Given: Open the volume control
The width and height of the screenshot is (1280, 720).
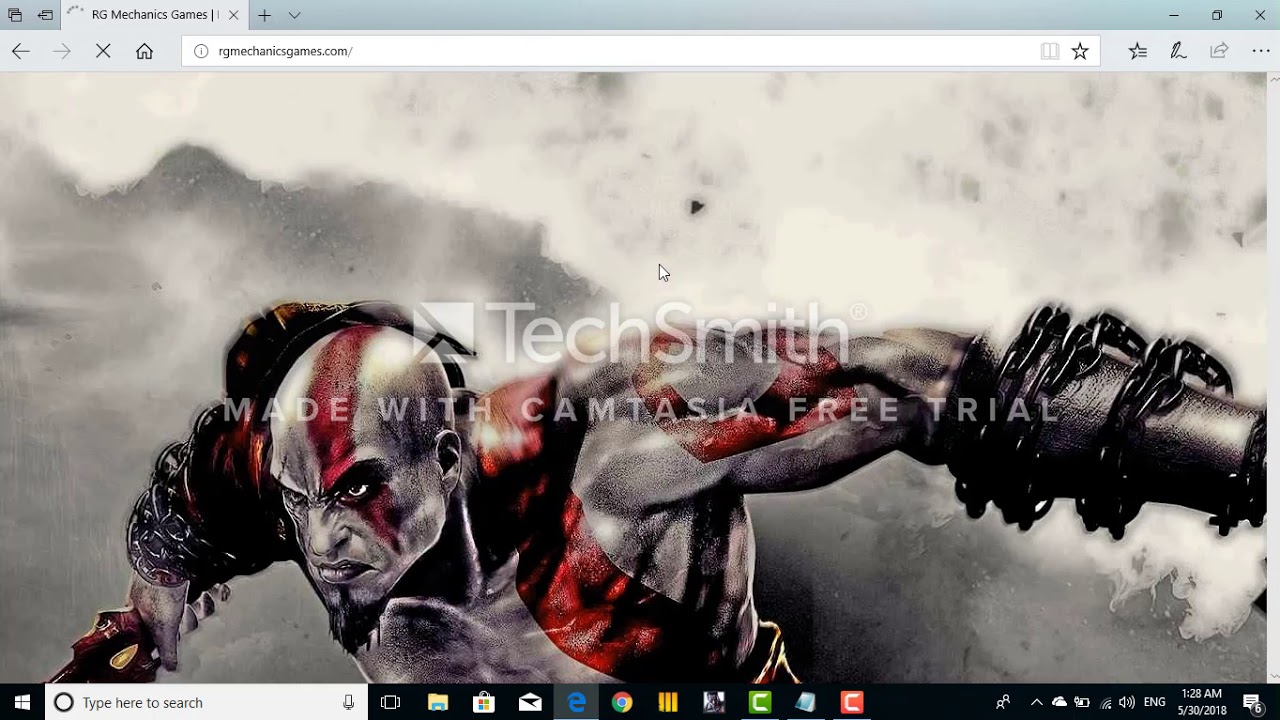Looking at the screenshot, I should click(x=1127, y=702).
